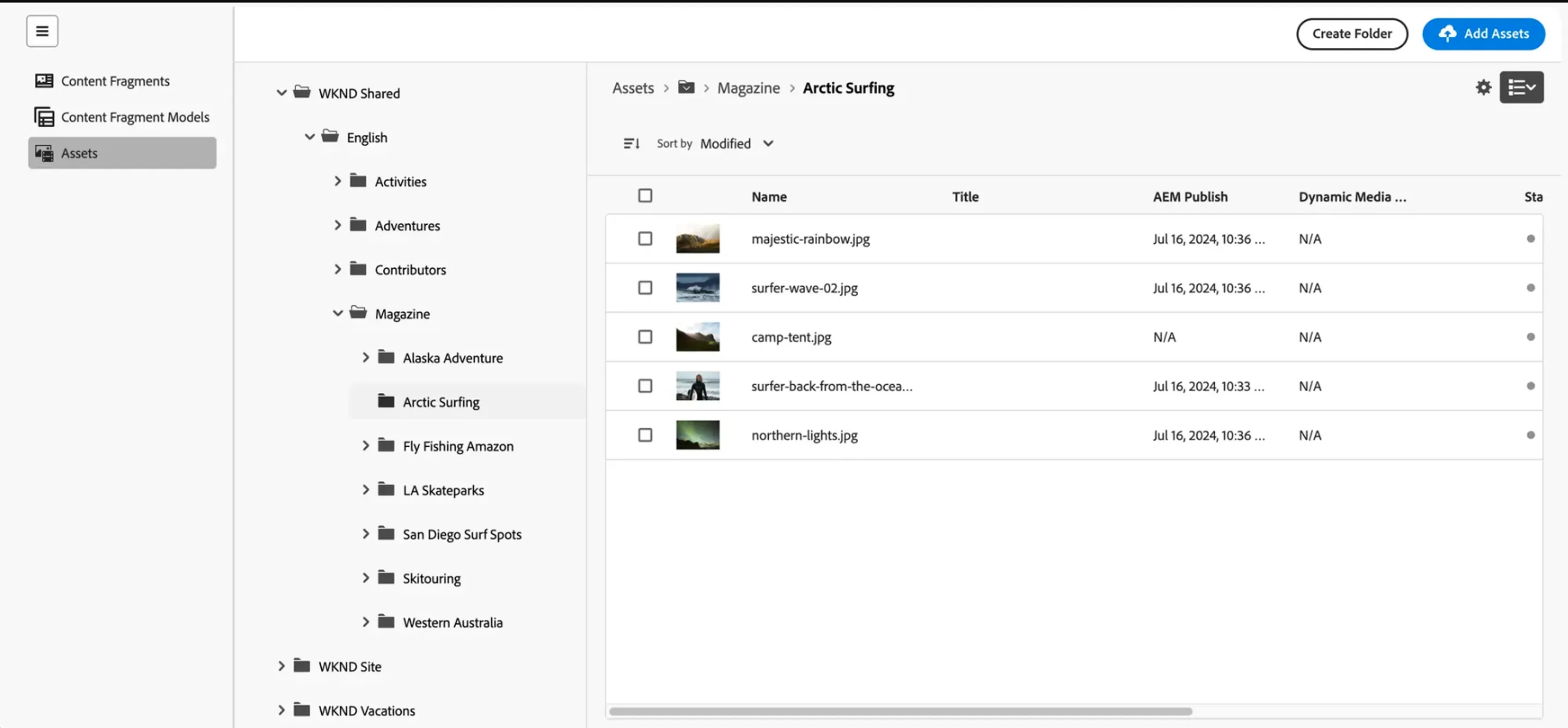Click the Create Folder button
Viewport: 1568px width, 728px height.
click(x=1351, y=34)
